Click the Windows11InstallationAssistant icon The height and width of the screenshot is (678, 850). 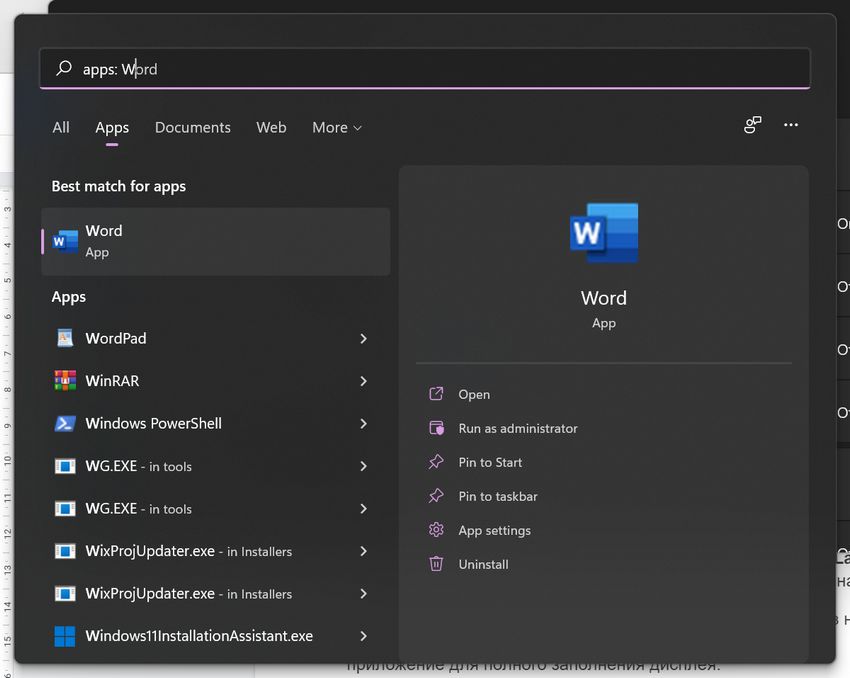click(x=65, y=636)
